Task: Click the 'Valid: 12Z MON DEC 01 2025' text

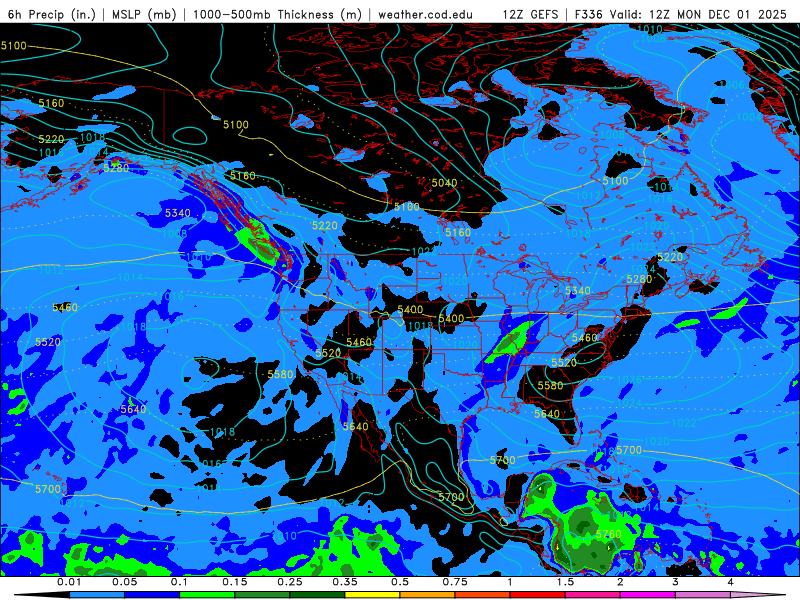Action: (x=698, y=14)
